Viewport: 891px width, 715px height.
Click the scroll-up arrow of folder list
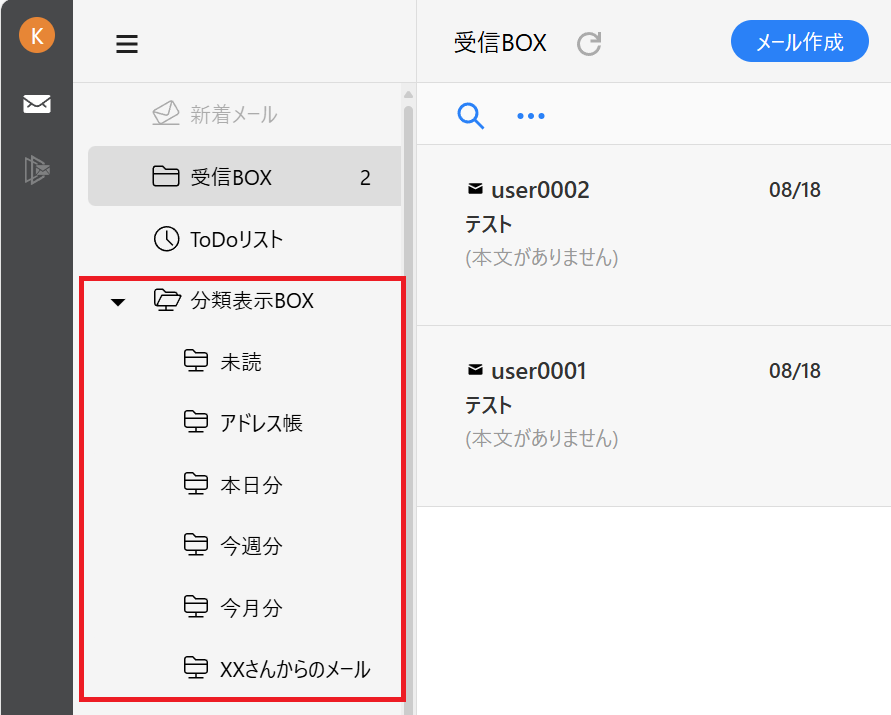408,94
